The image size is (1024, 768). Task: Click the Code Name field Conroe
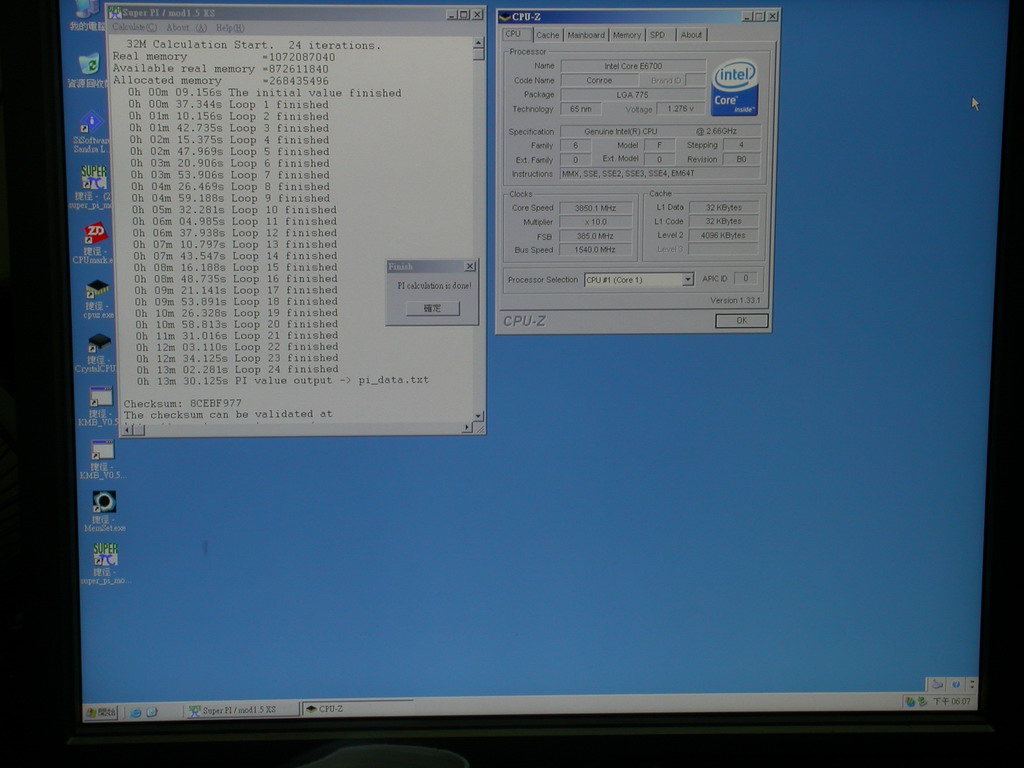[599, 80]
